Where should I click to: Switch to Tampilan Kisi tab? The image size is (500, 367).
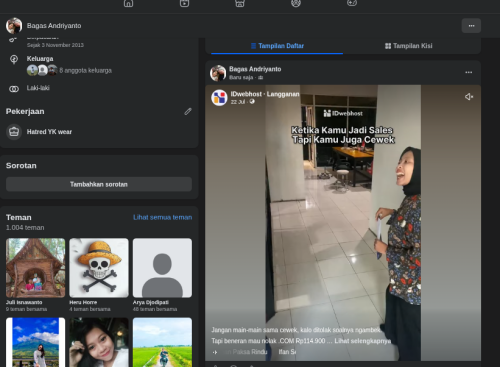(x=409, y=46)
